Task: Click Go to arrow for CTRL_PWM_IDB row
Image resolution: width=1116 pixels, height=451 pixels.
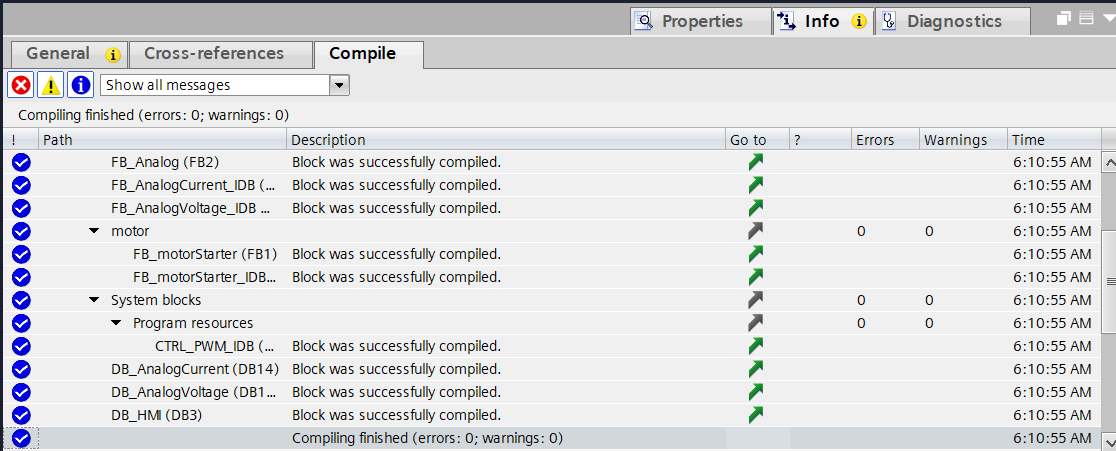Action: (x=755, y=346)
